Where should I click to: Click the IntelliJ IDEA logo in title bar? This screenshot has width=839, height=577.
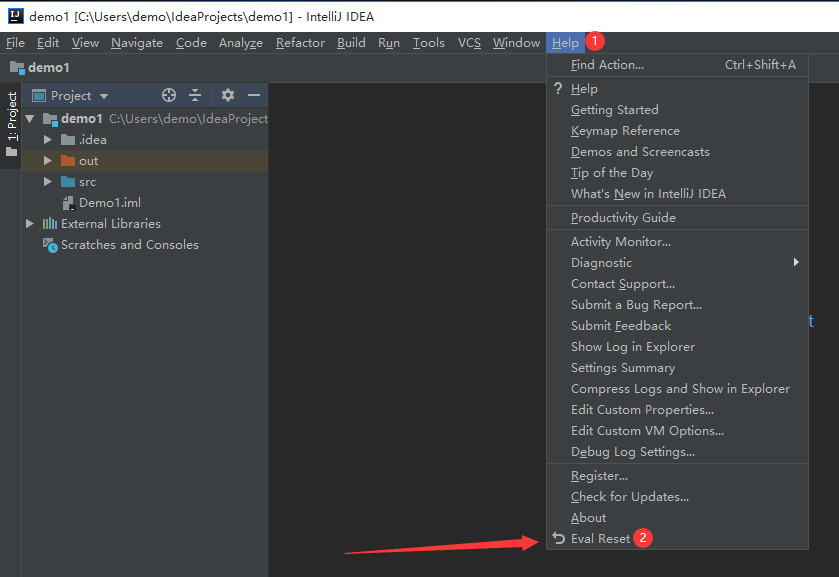(x=16, y=16)
